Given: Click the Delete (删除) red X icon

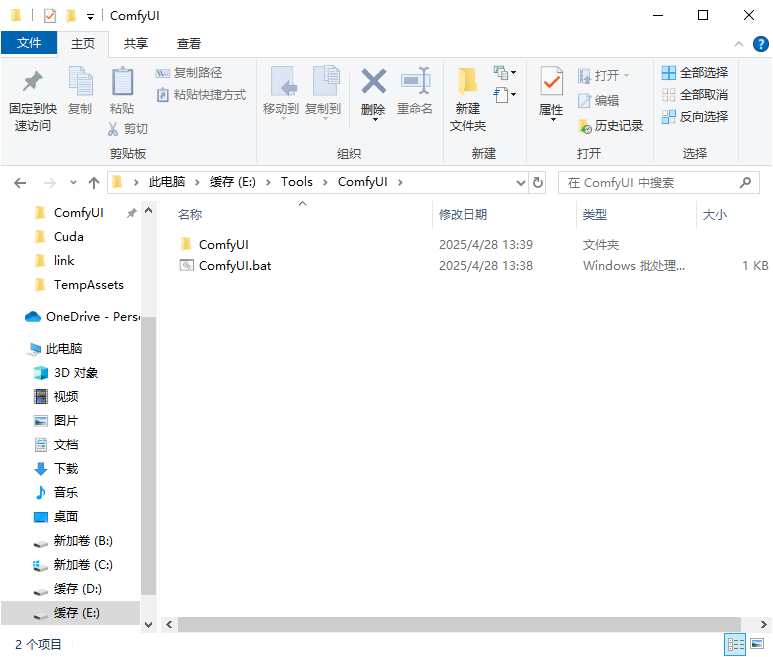Looking at the screenshot, I should (x=374, y=81).
